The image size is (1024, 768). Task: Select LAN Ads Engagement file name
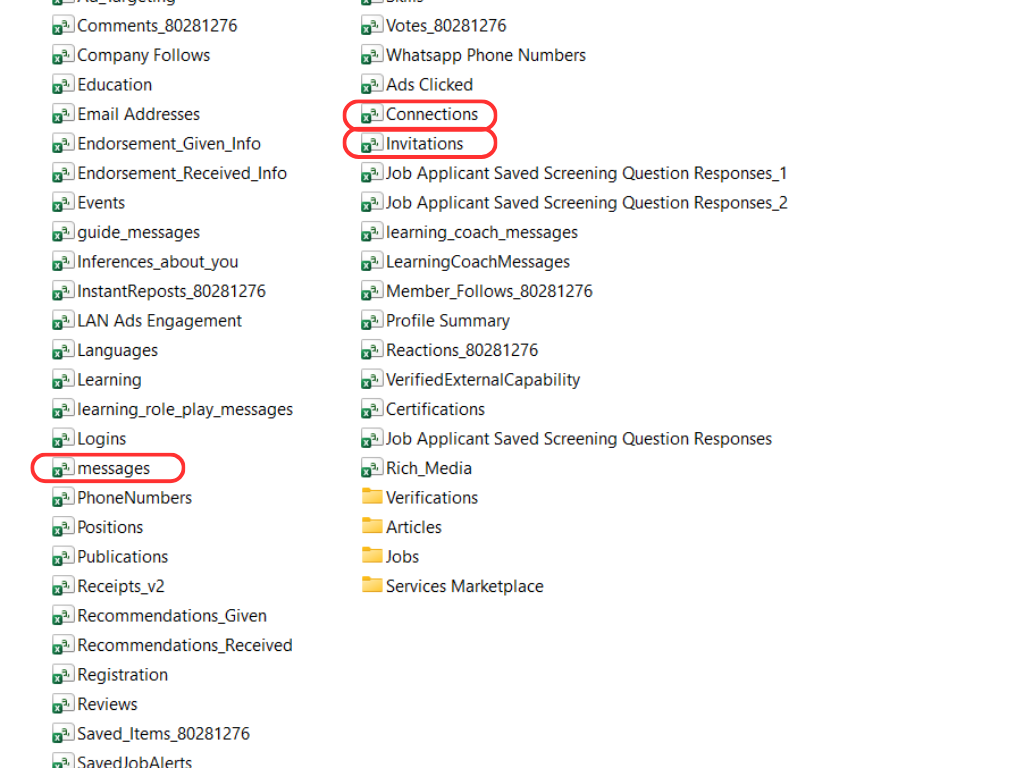click(159, 321)
